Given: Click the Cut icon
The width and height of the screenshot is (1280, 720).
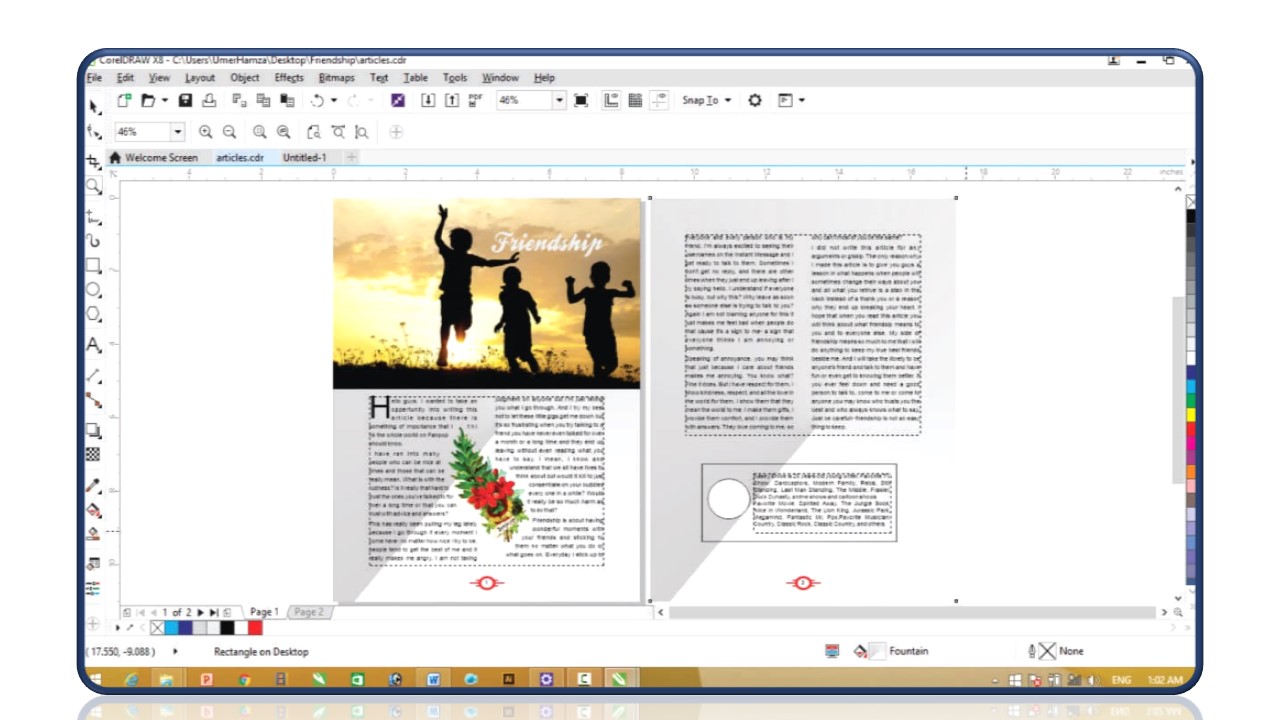Looking at the screenshot, I should click(x=240, y=100).
